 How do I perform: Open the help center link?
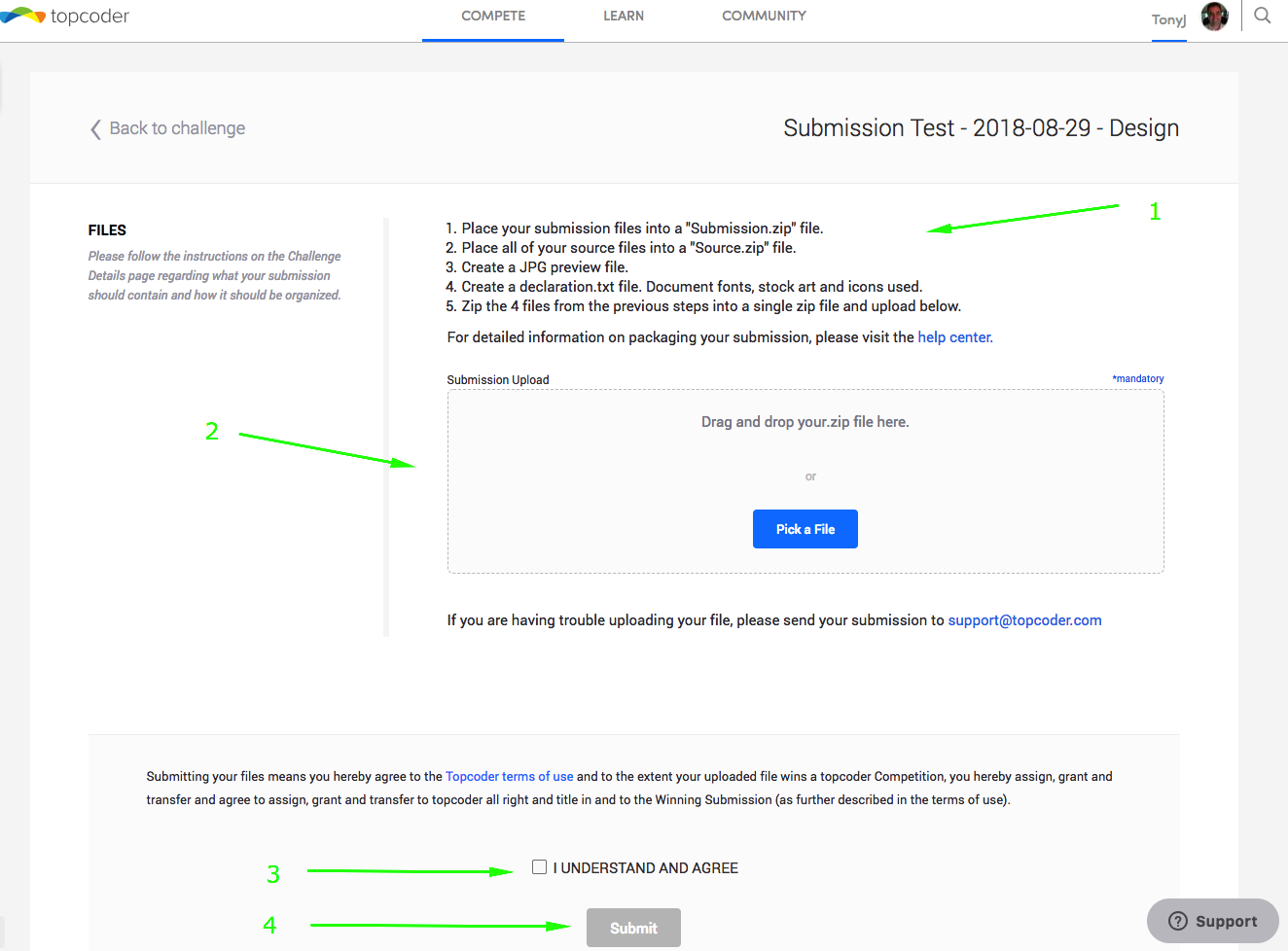tap(954, 337)
